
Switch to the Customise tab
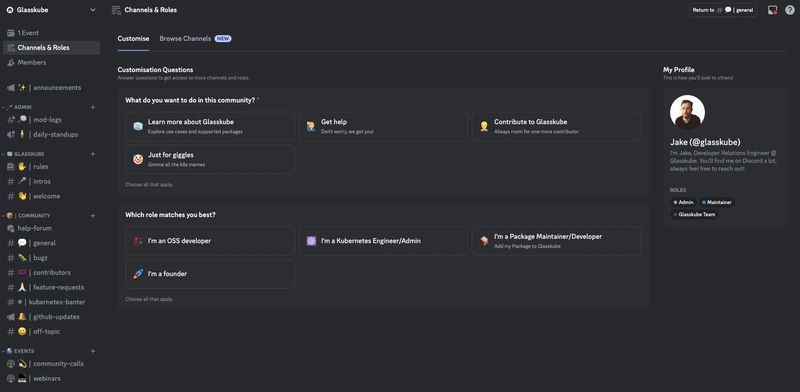133,39
